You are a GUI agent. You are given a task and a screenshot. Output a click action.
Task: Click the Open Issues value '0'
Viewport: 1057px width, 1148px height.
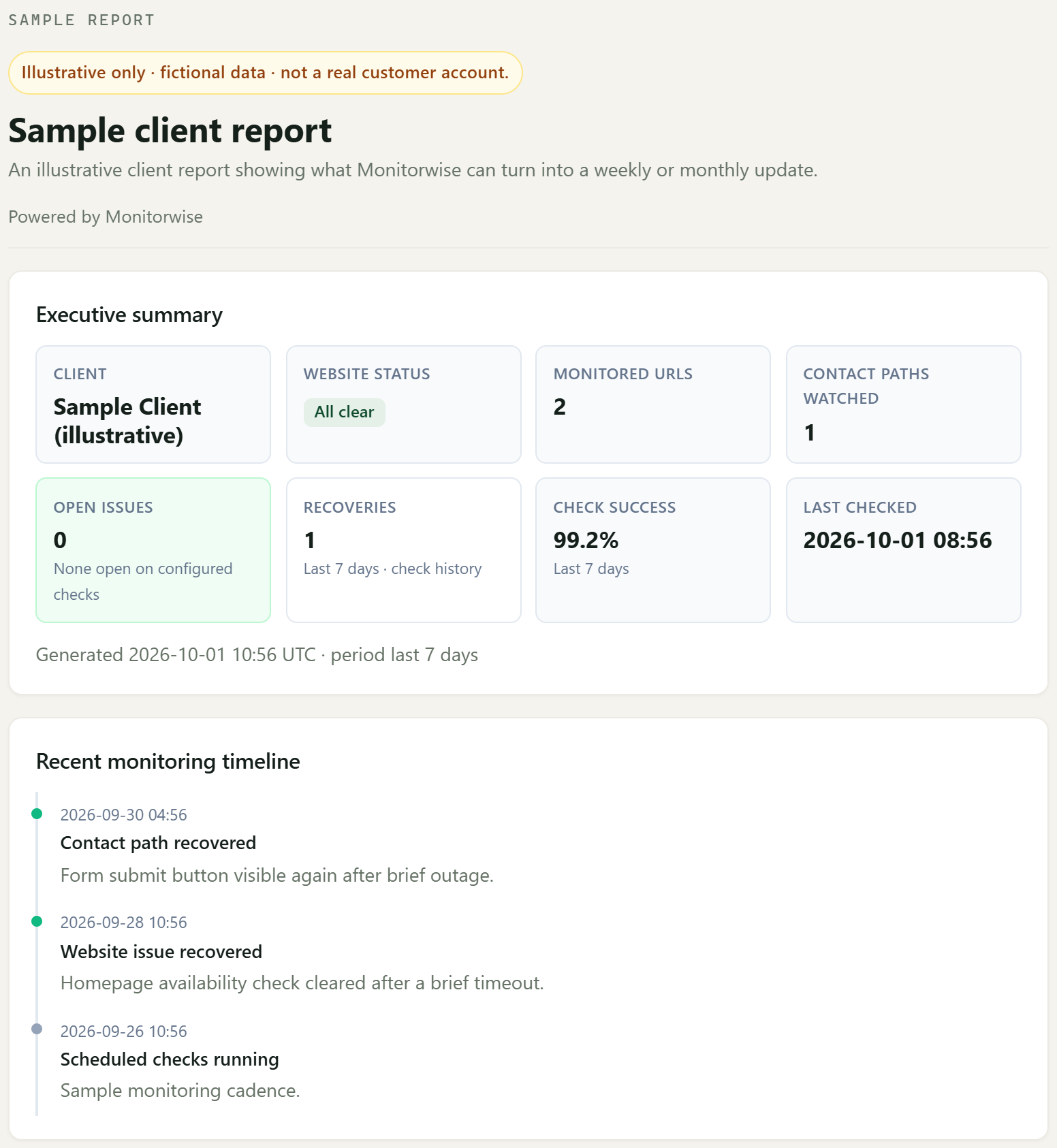point(60,540)
